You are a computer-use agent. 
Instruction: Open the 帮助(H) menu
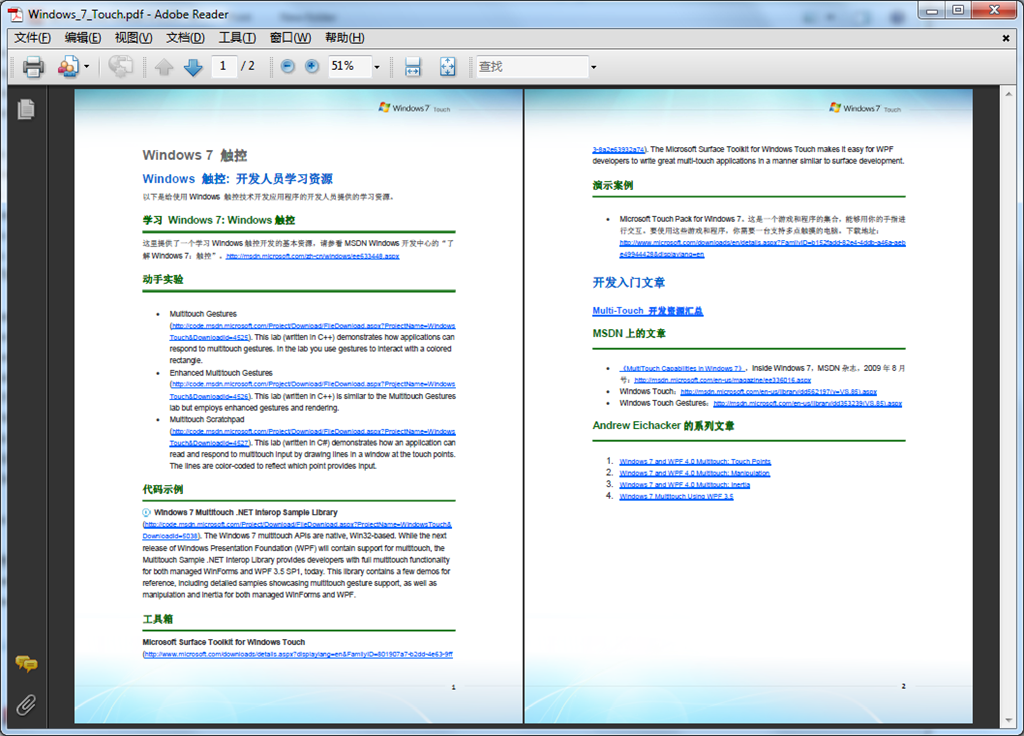(344, 38)
